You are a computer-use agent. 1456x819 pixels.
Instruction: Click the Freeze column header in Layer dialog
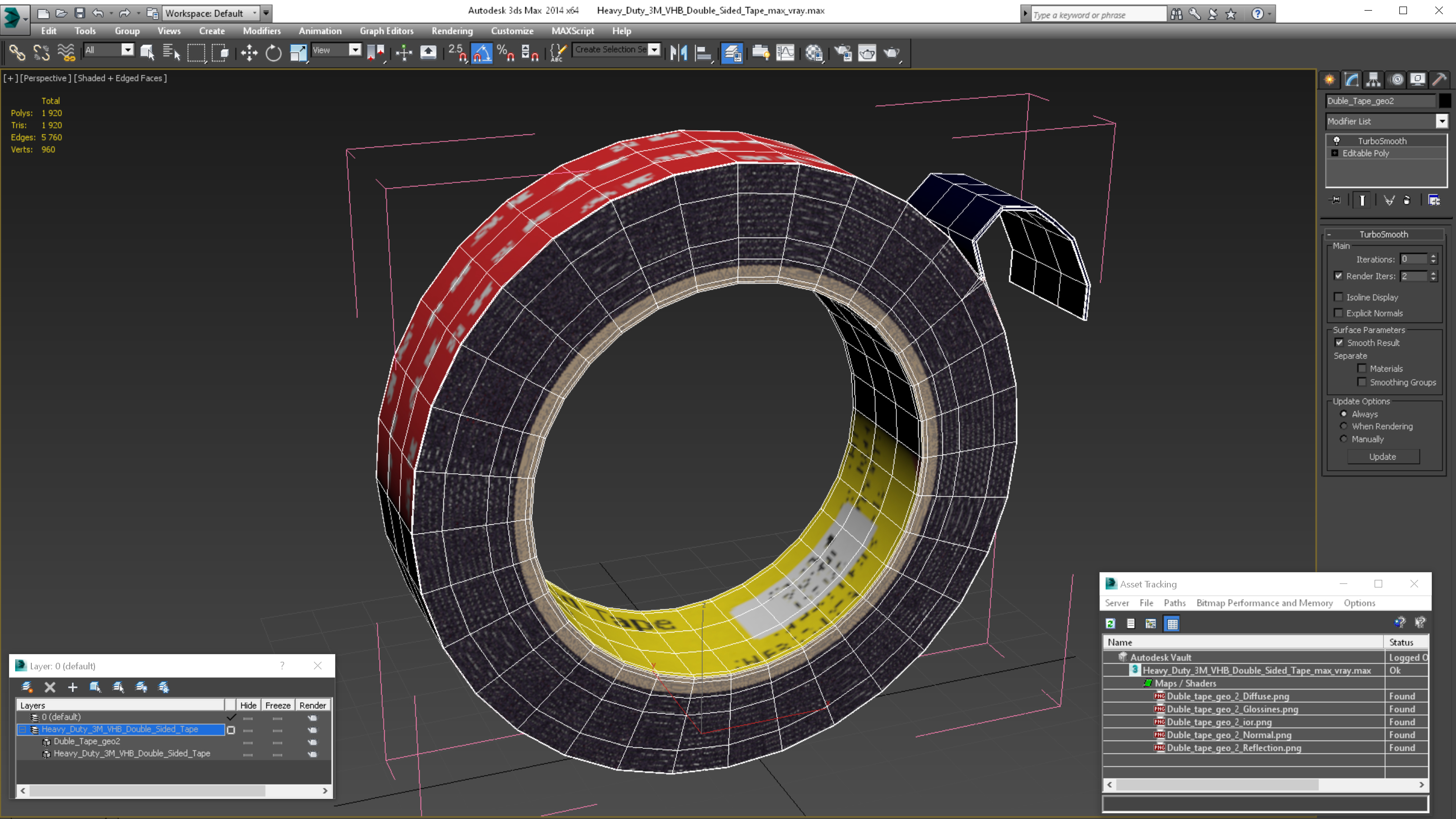point(278,705)
